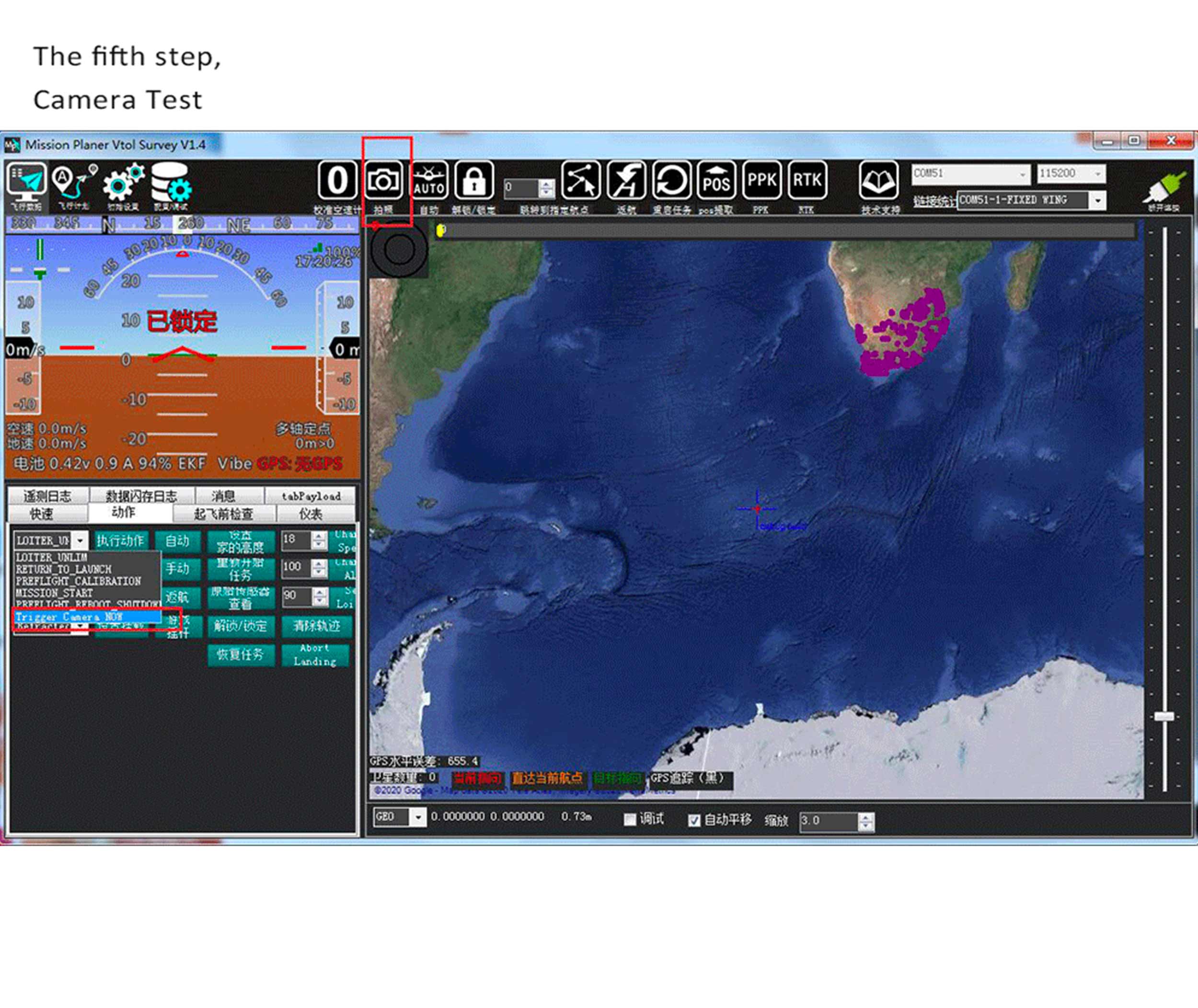The height and width of the screenshot is (1008, 1198).
Task: Click the Abort Landing button
Action: coord(315,655)
